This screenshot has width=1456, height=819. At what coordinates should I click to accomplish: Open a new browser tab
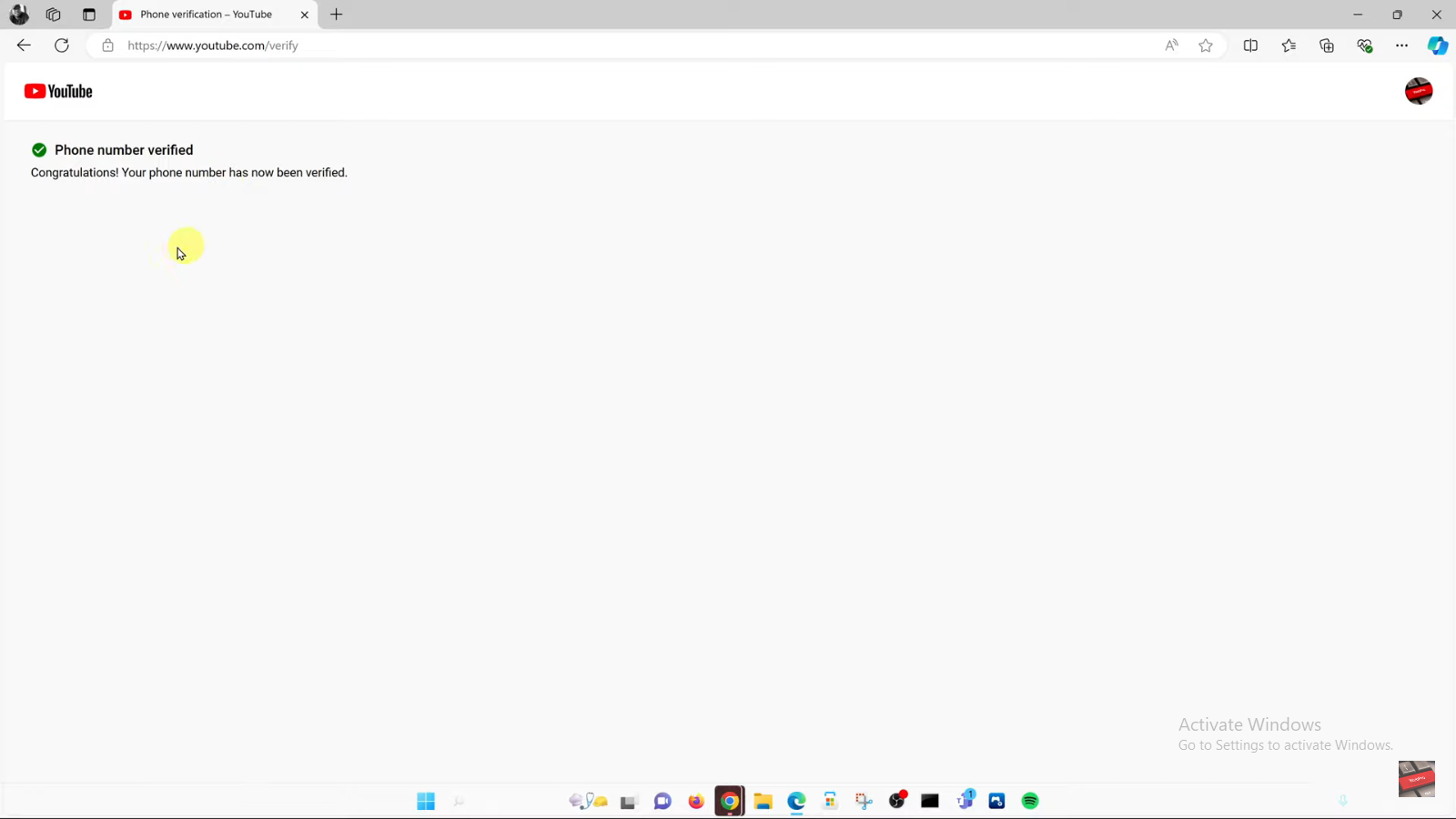[337, 15]
